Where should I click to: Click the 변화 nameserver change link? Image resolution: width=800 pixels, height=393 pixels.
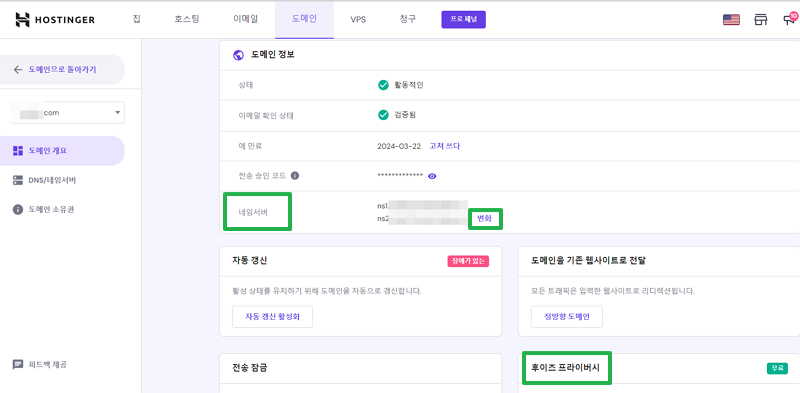(484, 218)
